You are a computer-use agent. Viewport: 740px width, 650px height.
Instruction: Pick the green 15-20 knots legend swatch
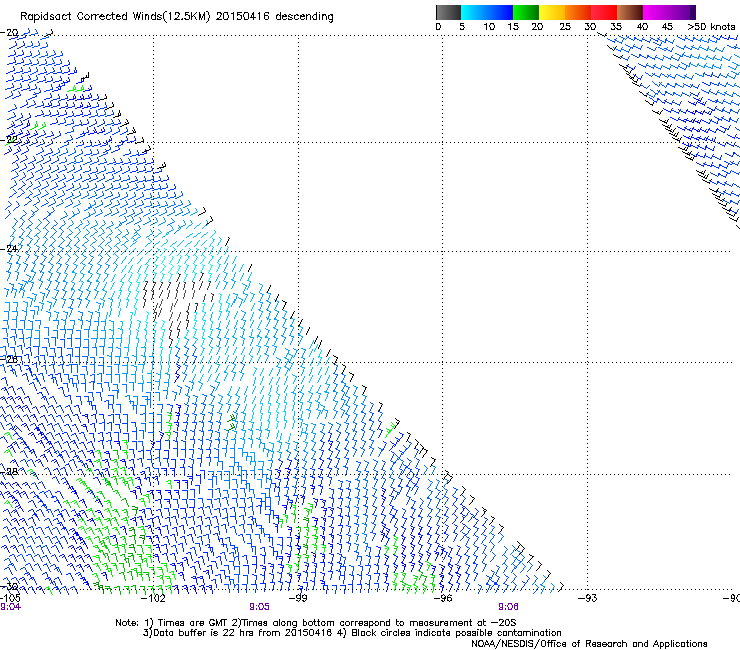point(526,12)
